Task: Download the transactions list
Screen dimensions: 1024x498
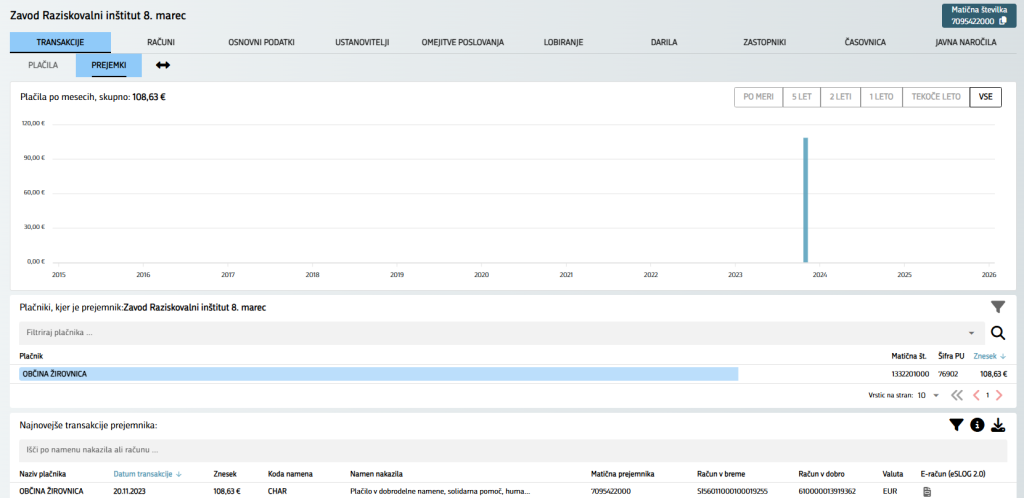Action: tap(998, 425)
